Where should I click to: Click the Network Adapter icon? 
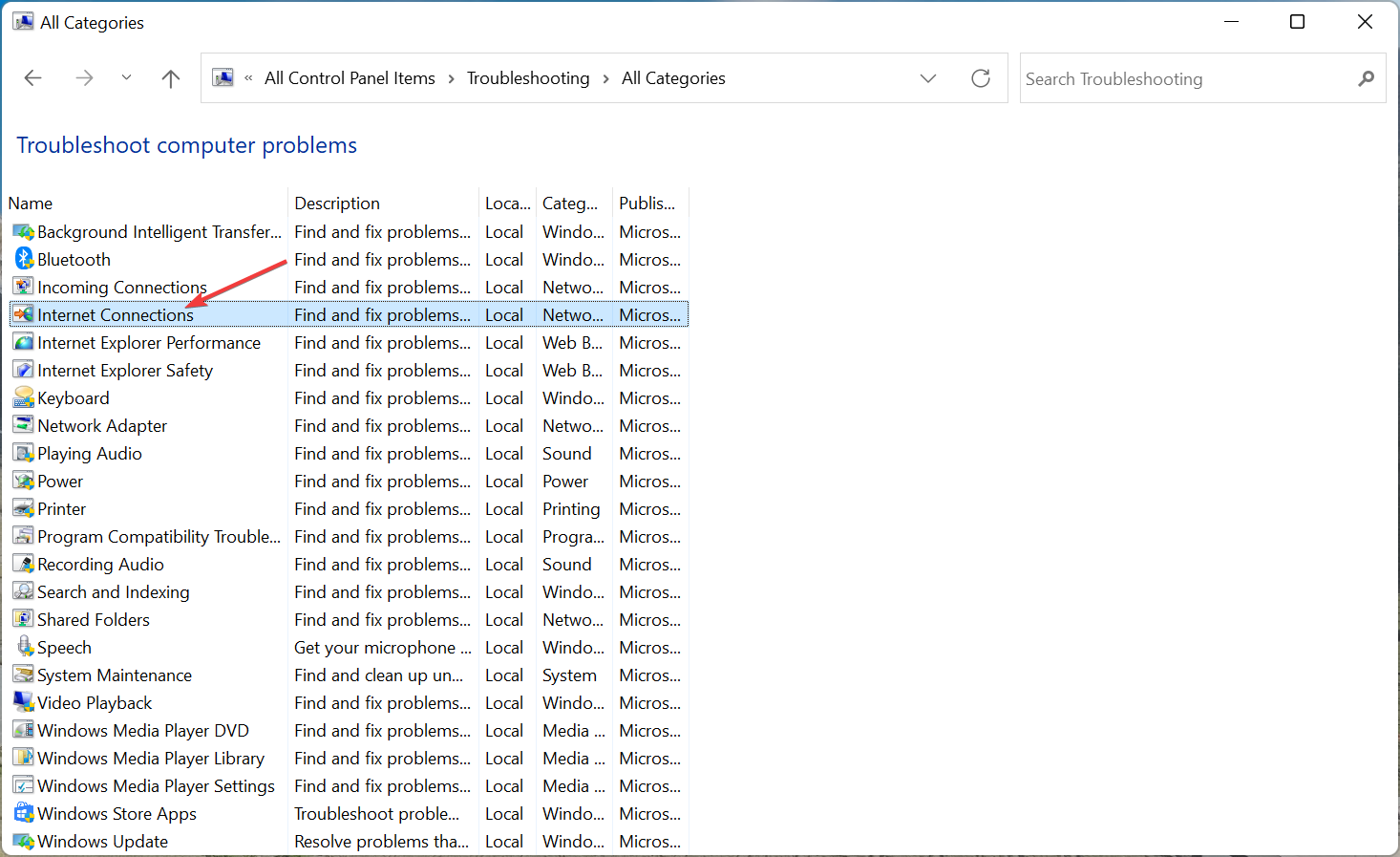click(23, 426)
